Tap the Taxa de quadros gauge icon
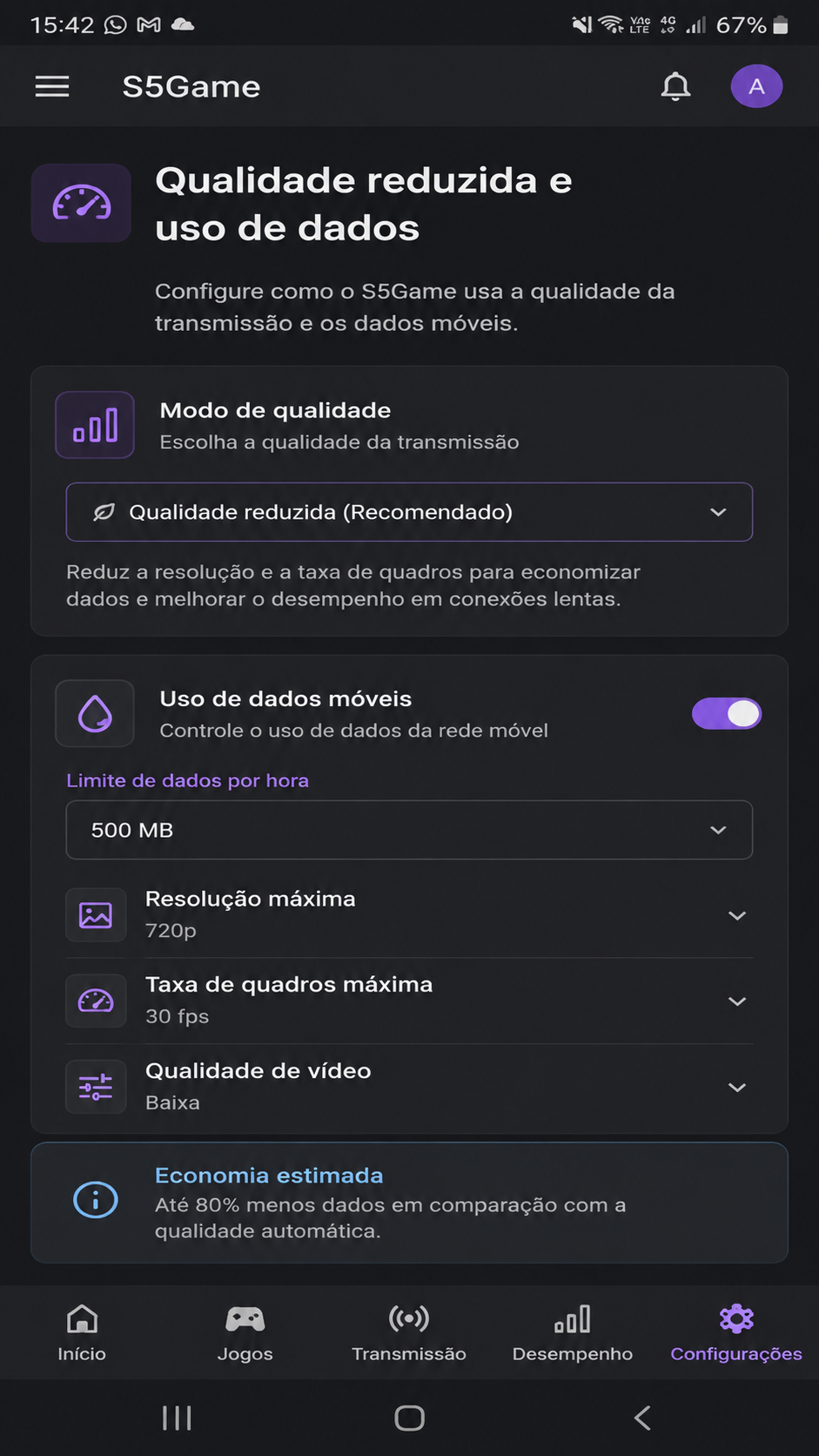819x1456 pixels. pyautogui.click(x=96, y=1001)
